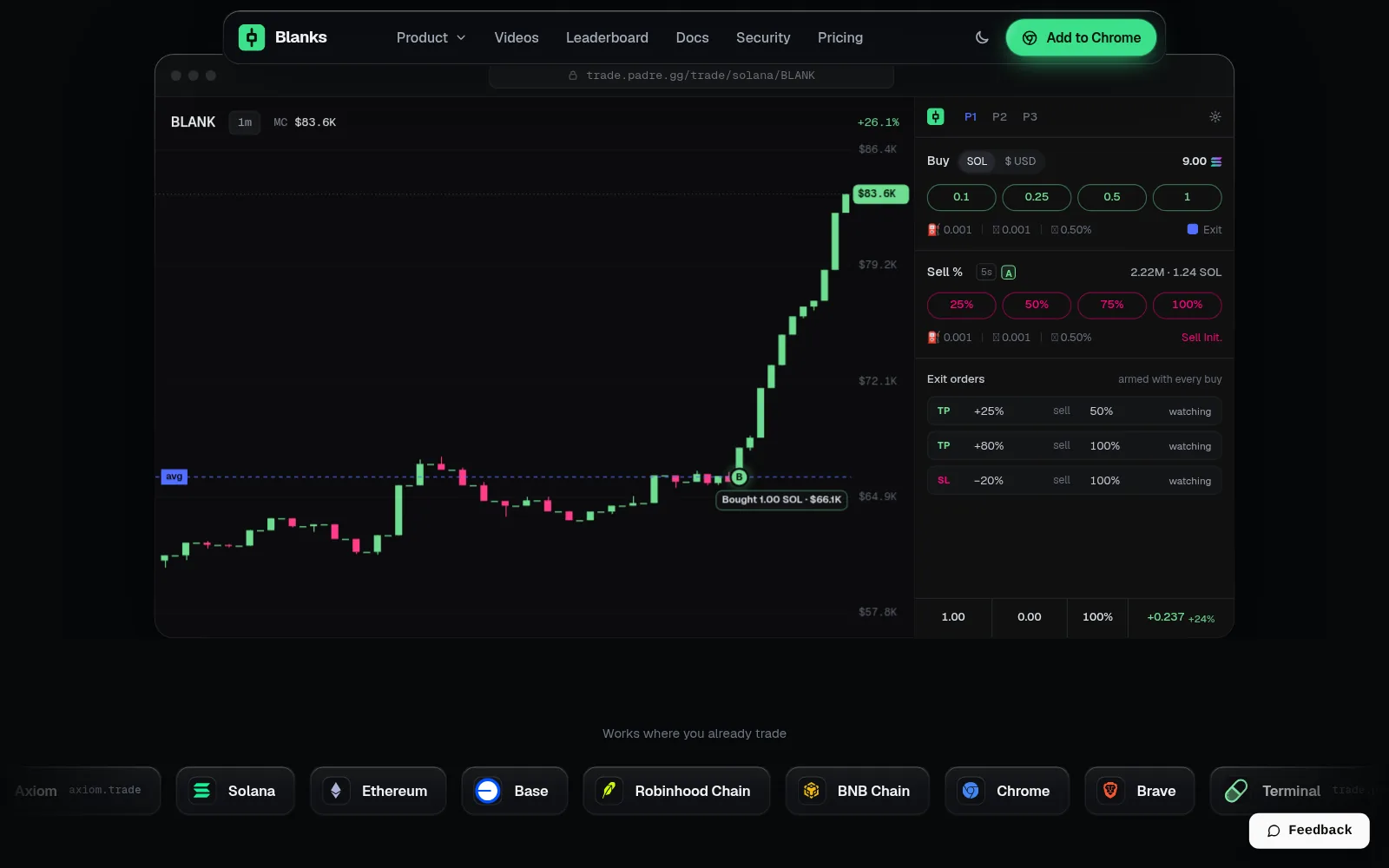Open the panel settings gear icon

click(x=1215, y=116)
